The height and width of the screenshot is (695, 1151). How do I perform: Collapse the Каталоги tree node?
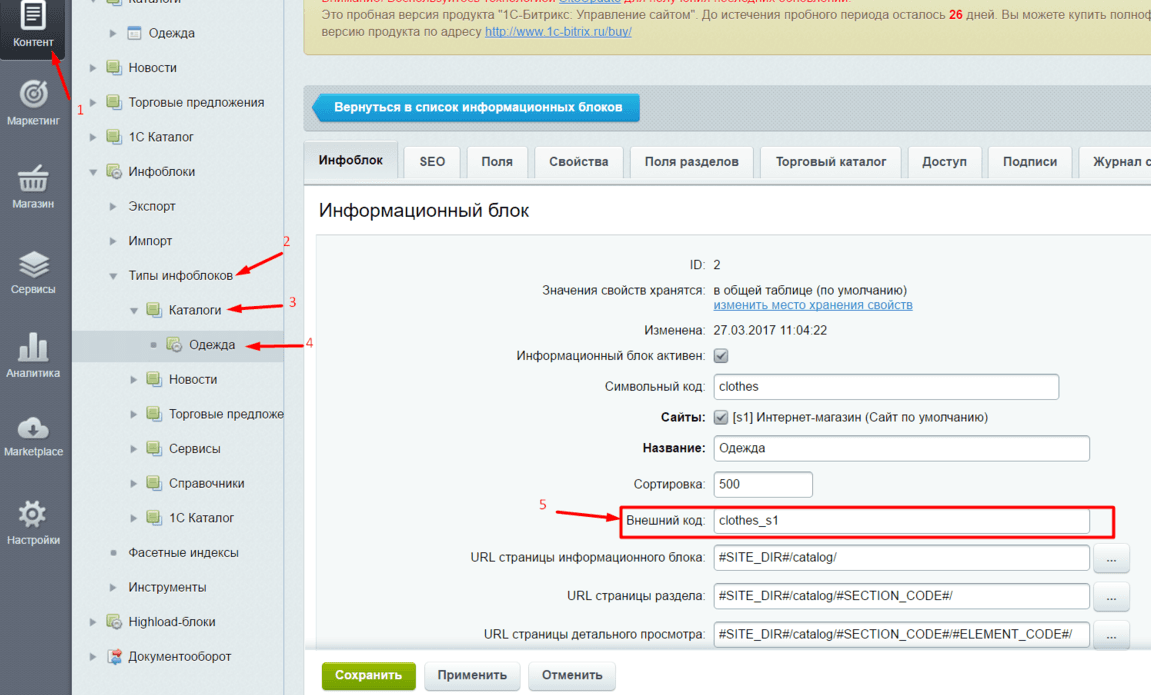(x=134, y=311)
